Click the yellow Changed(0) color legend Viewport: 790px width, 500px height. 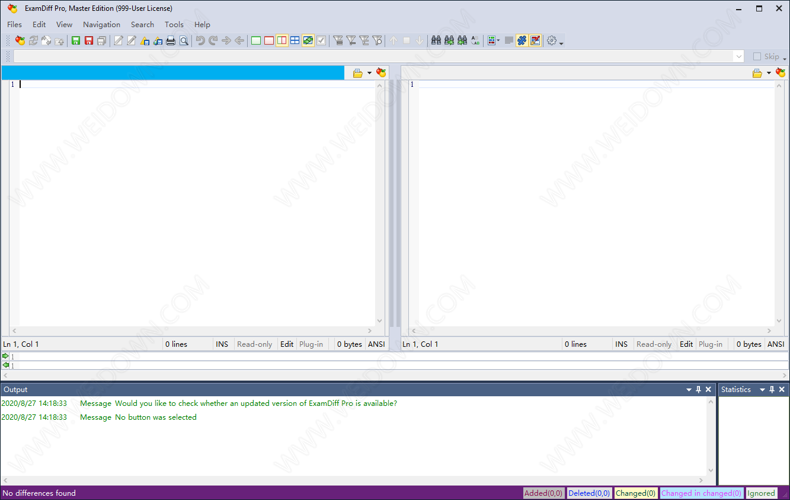click(x=636, y=493)
